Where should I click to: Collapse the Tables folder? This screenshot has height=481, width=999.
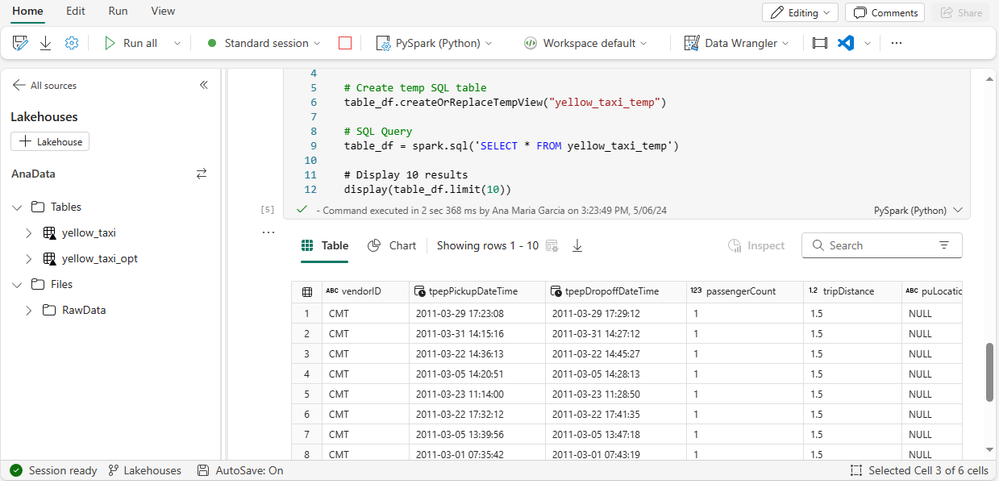point(17,207)
